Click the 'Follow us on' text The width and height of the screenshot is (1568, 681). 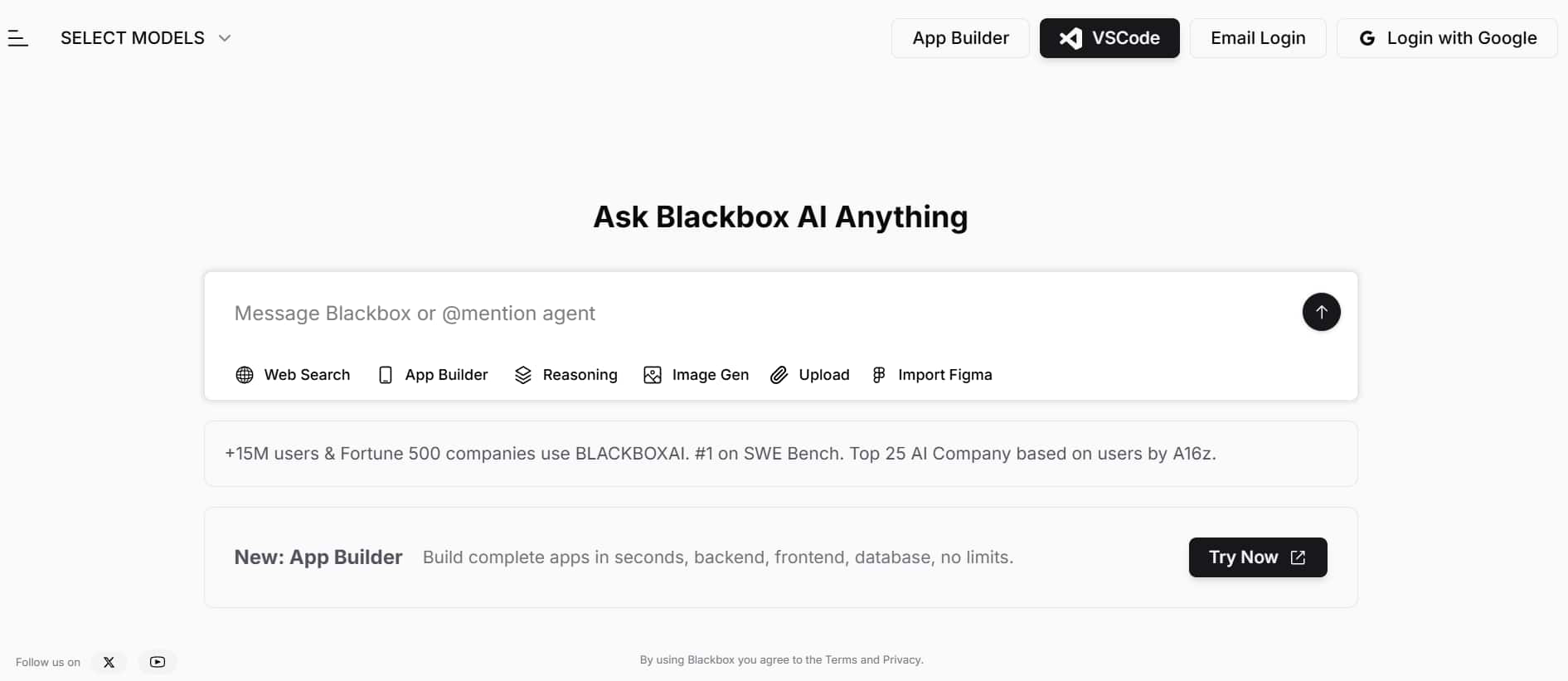click(48, 662)
